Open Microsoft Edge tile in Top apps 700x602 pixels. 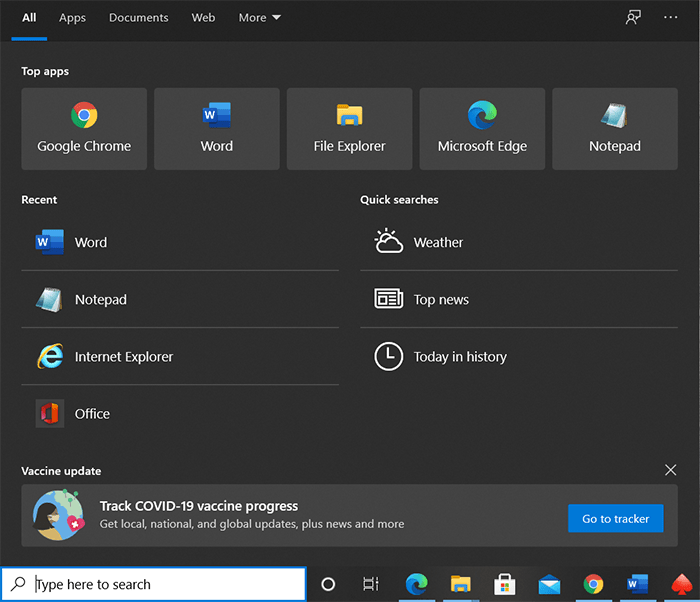click(482, 129)
